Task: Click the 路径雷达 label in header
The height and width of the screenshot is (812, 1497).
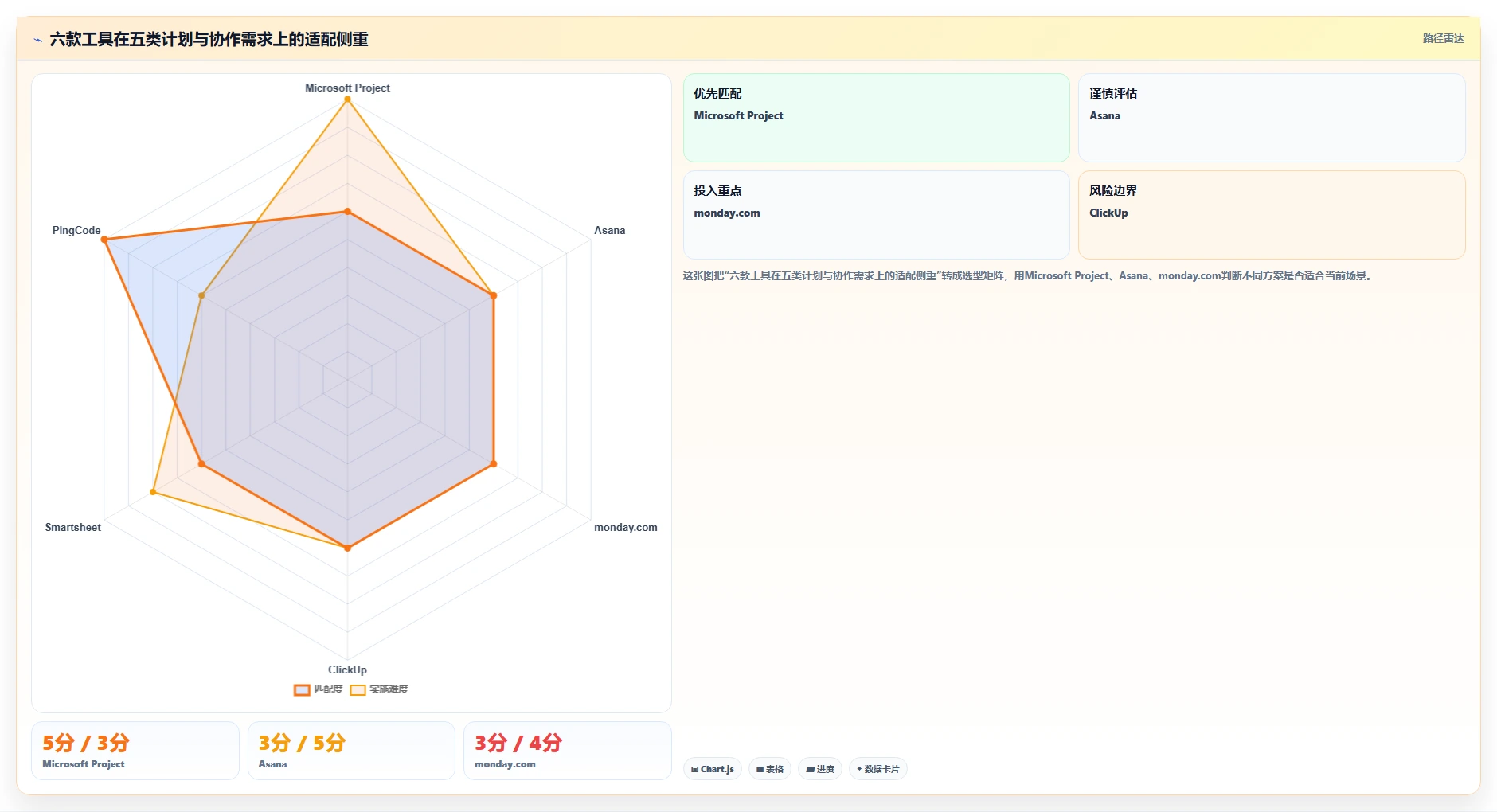Action: pos(1443,38)
